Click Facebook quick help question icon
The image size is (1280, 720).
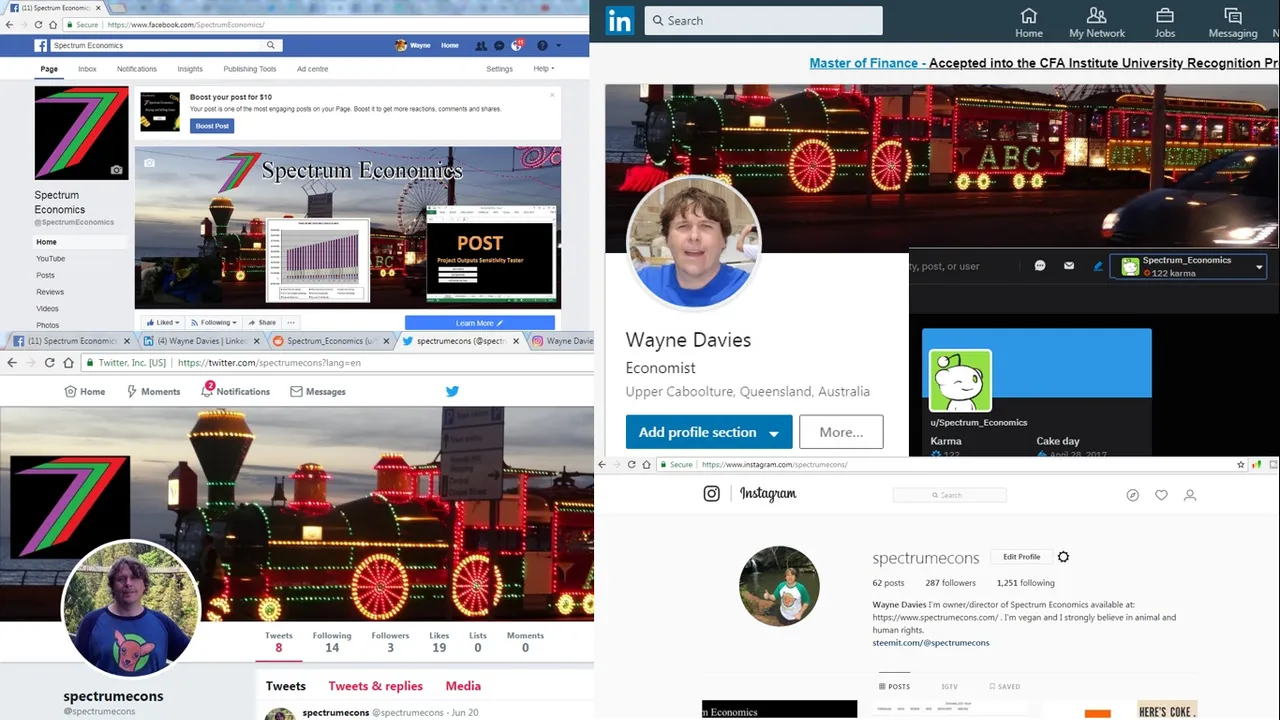click(542, 45)
